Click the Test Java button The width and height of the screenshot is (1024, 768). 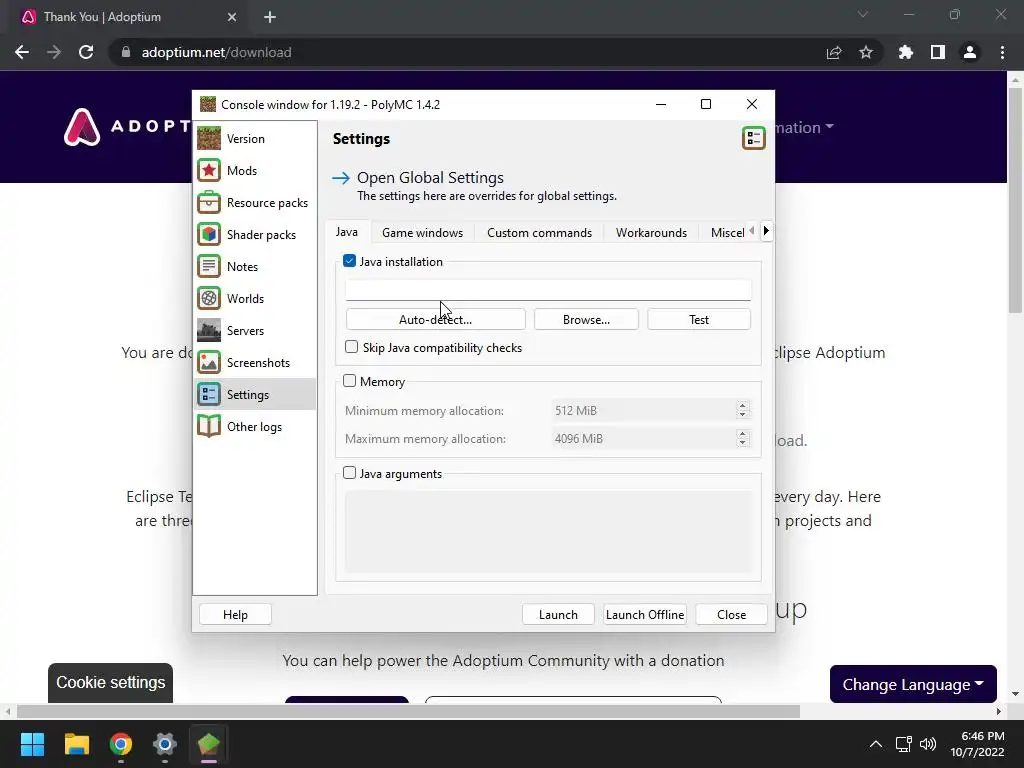click(699, 319)
